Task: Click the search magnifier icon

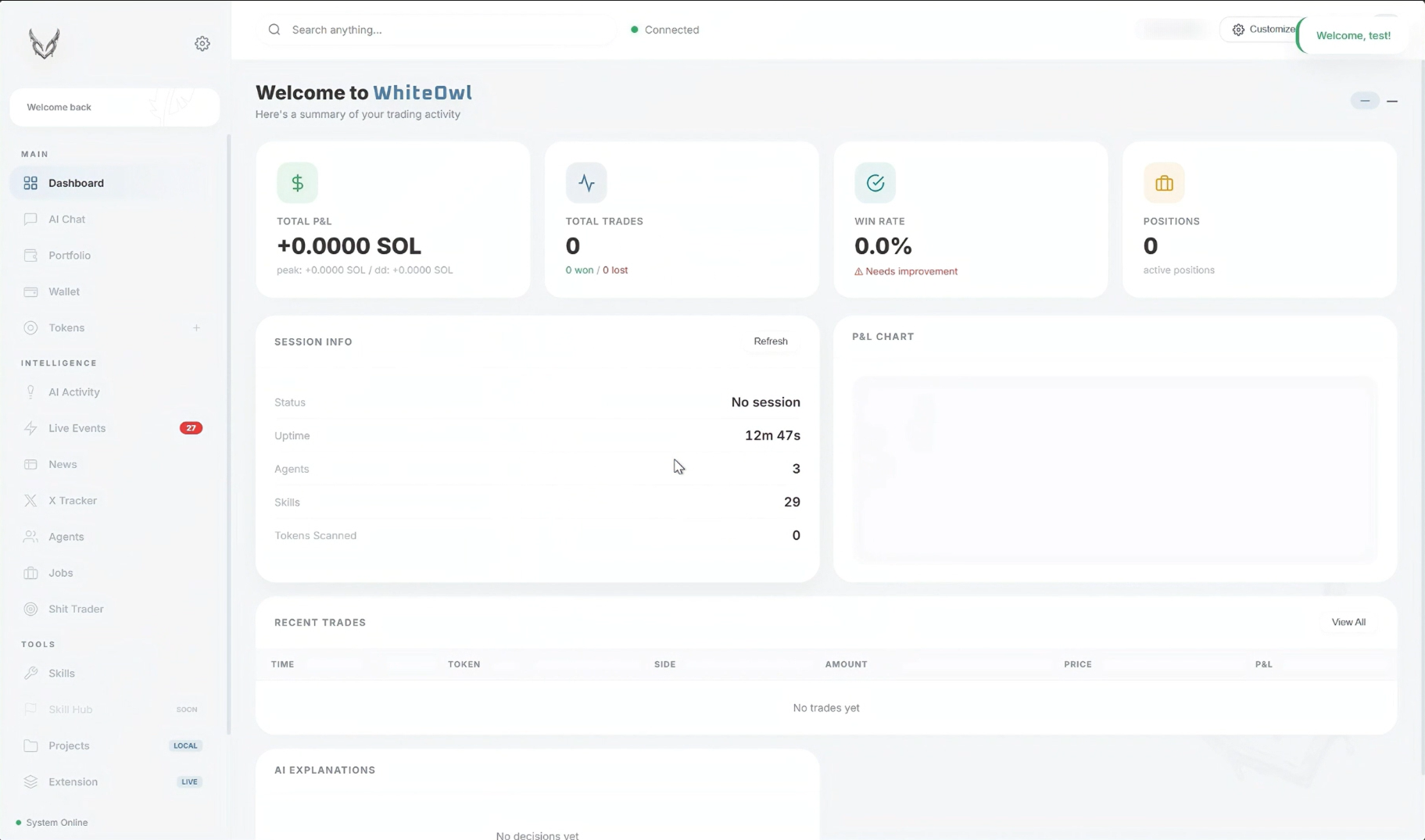Action: [x=274, y=30]
